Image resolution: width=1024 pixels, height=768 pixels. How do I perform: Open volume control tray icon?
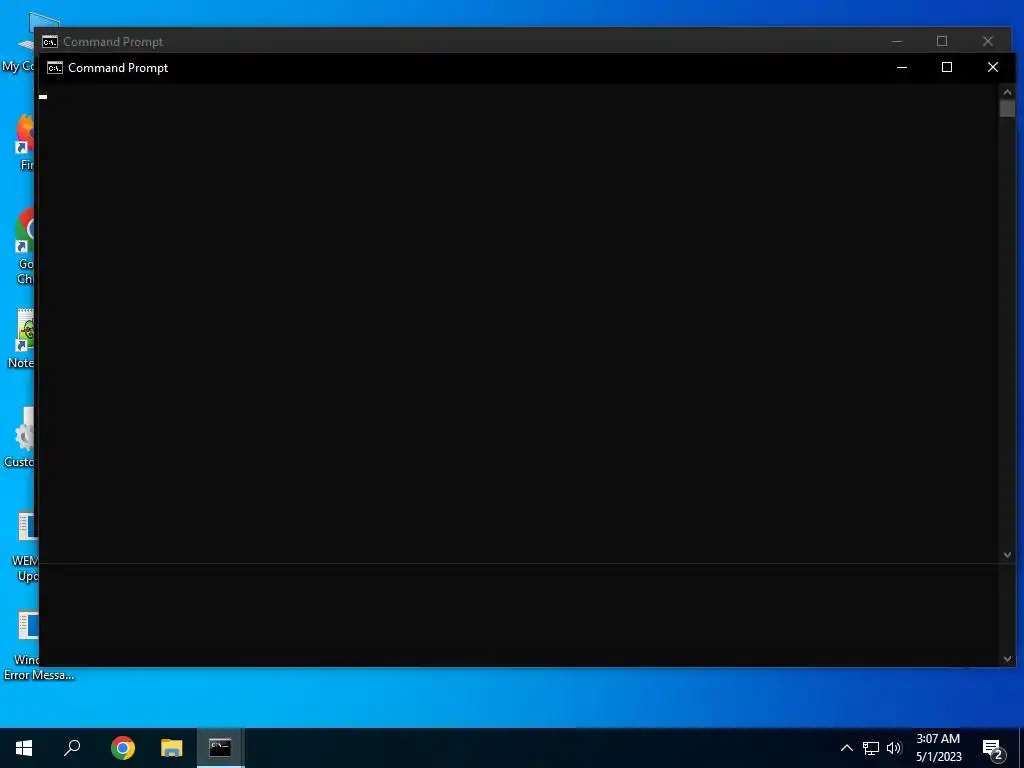(x=894, y=748)
